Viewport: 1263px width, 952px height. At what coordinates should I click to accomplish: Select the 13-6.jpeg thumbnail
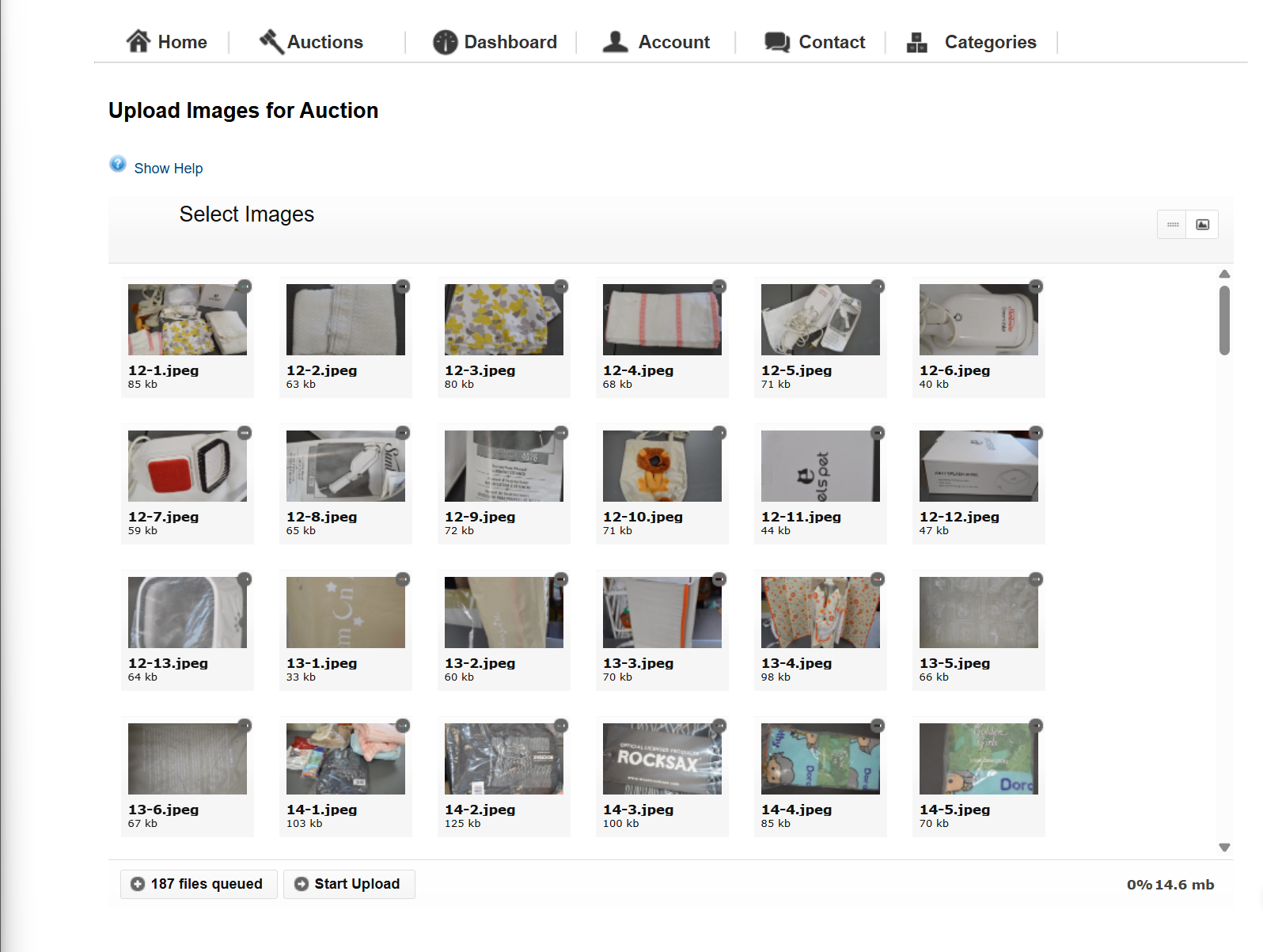coord(188,759)
